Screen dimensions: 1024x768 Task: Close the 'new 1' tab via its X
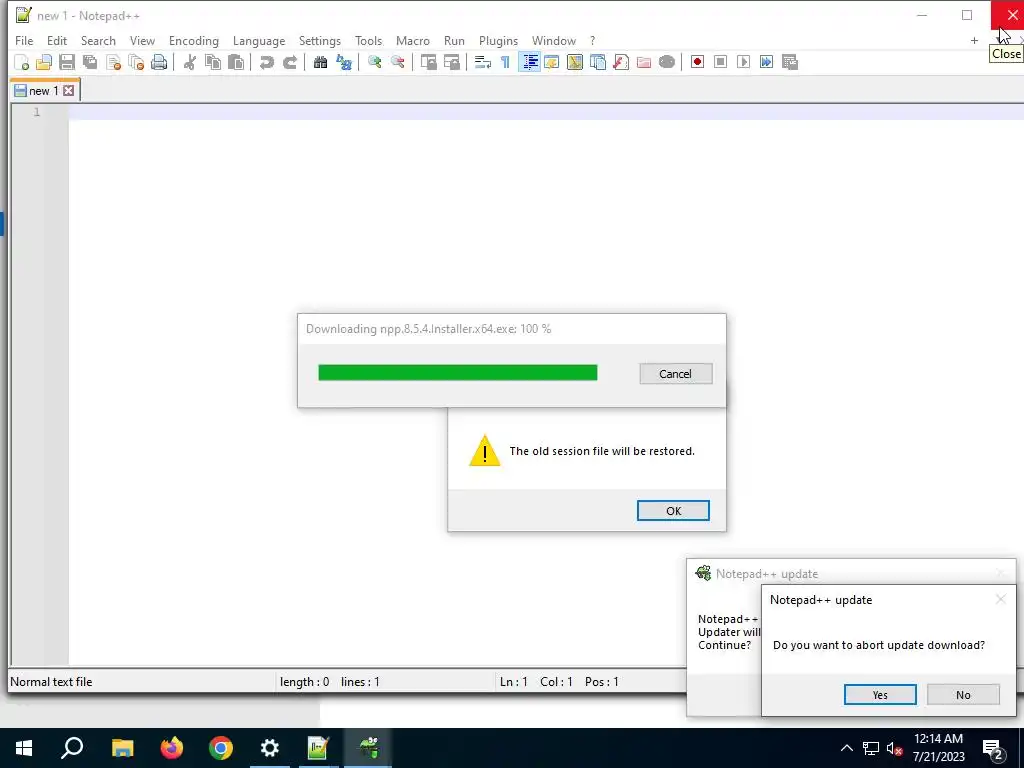pyautogui.click(x=69, y=91)
